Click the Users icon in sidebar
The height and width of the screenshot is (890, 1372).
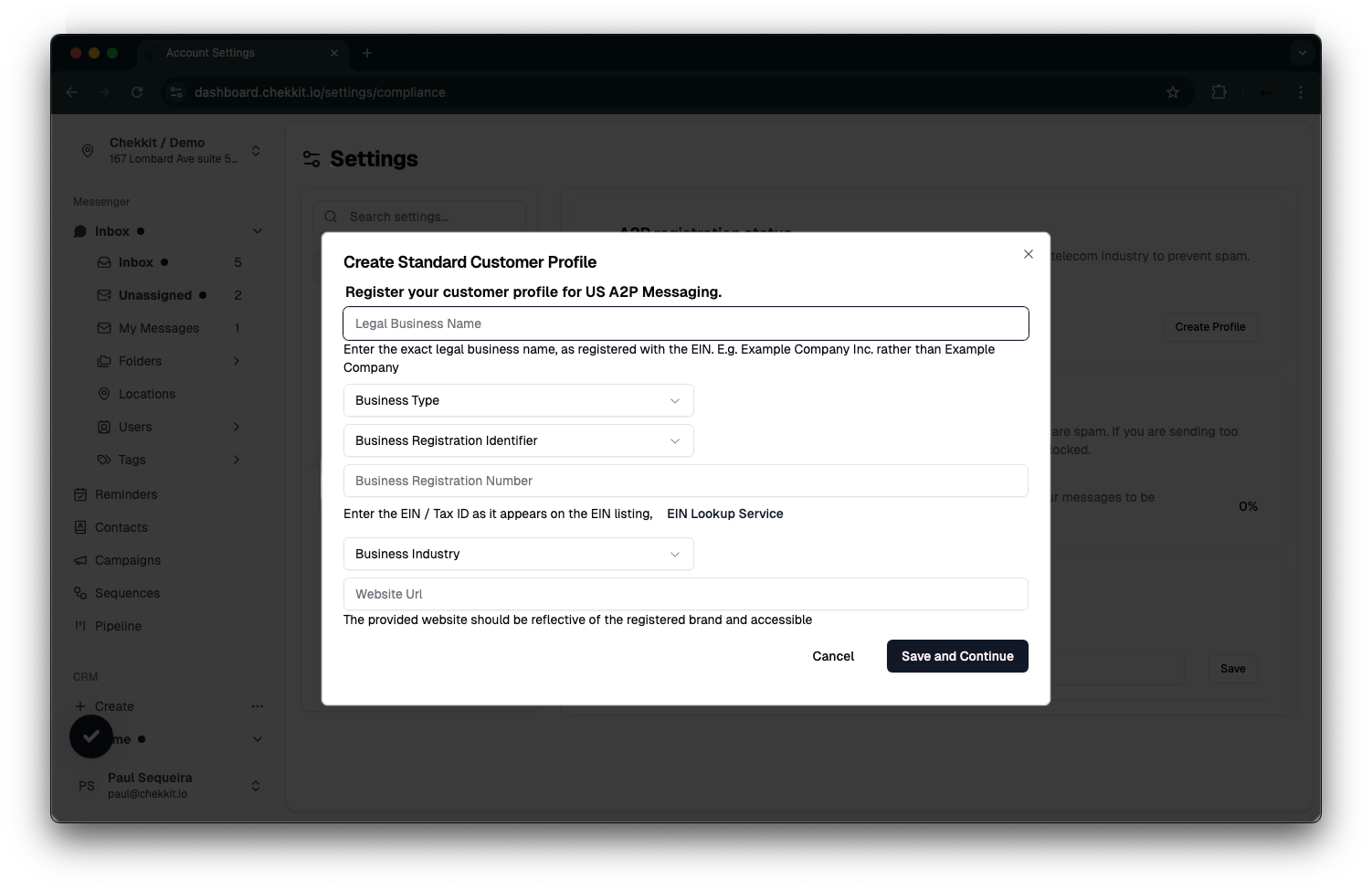pos(104,427)
